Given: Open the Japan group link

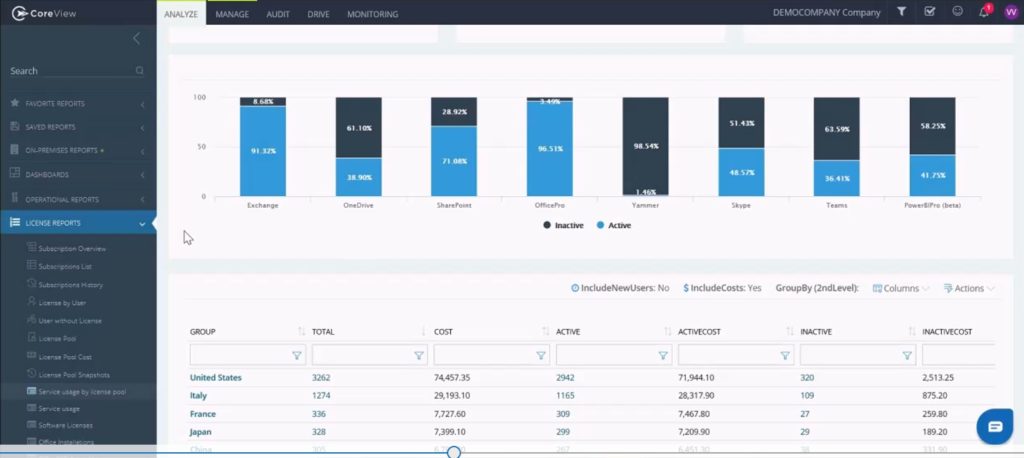Looking at the screenshot, I should 200,432.
